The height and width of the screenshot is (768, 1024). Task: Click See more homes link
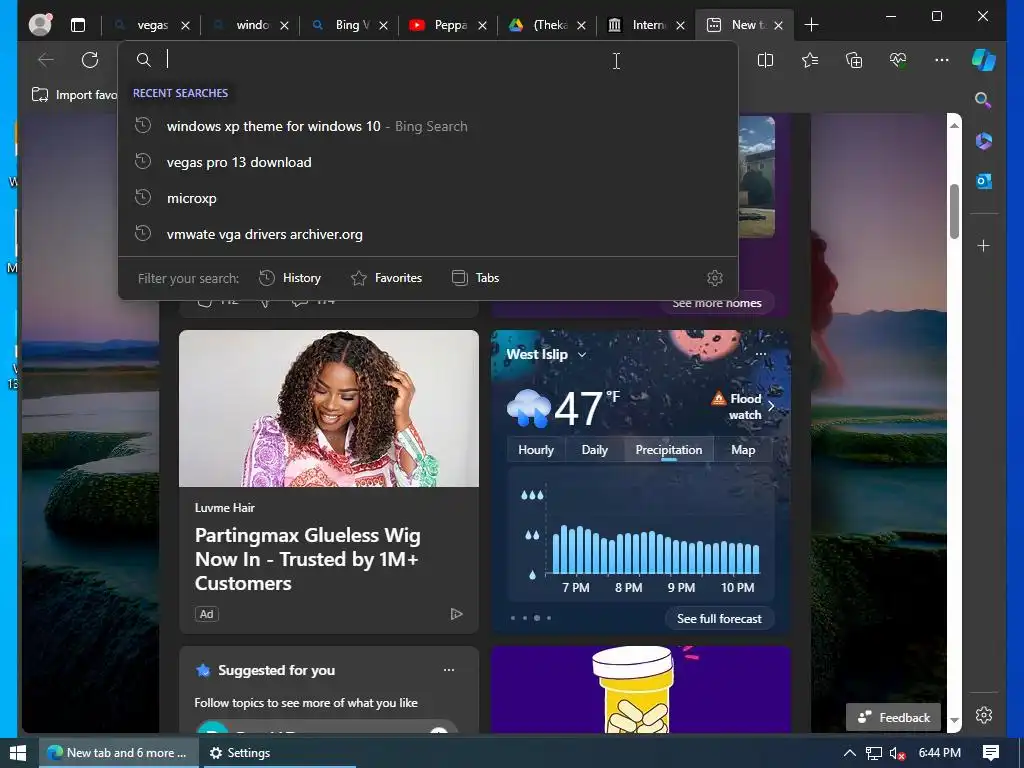716,303
